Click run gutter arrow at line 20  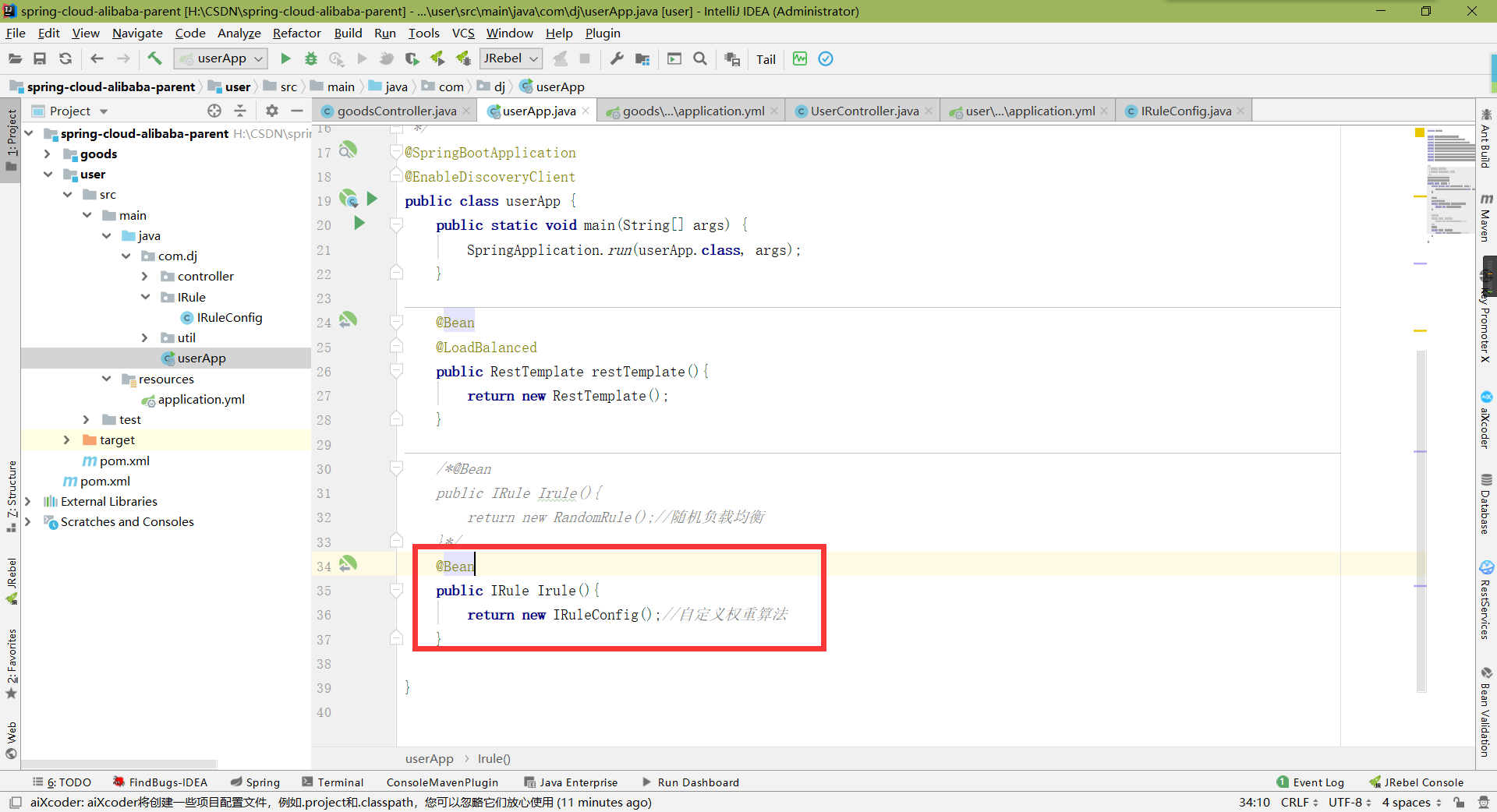(x=359, y=224)
